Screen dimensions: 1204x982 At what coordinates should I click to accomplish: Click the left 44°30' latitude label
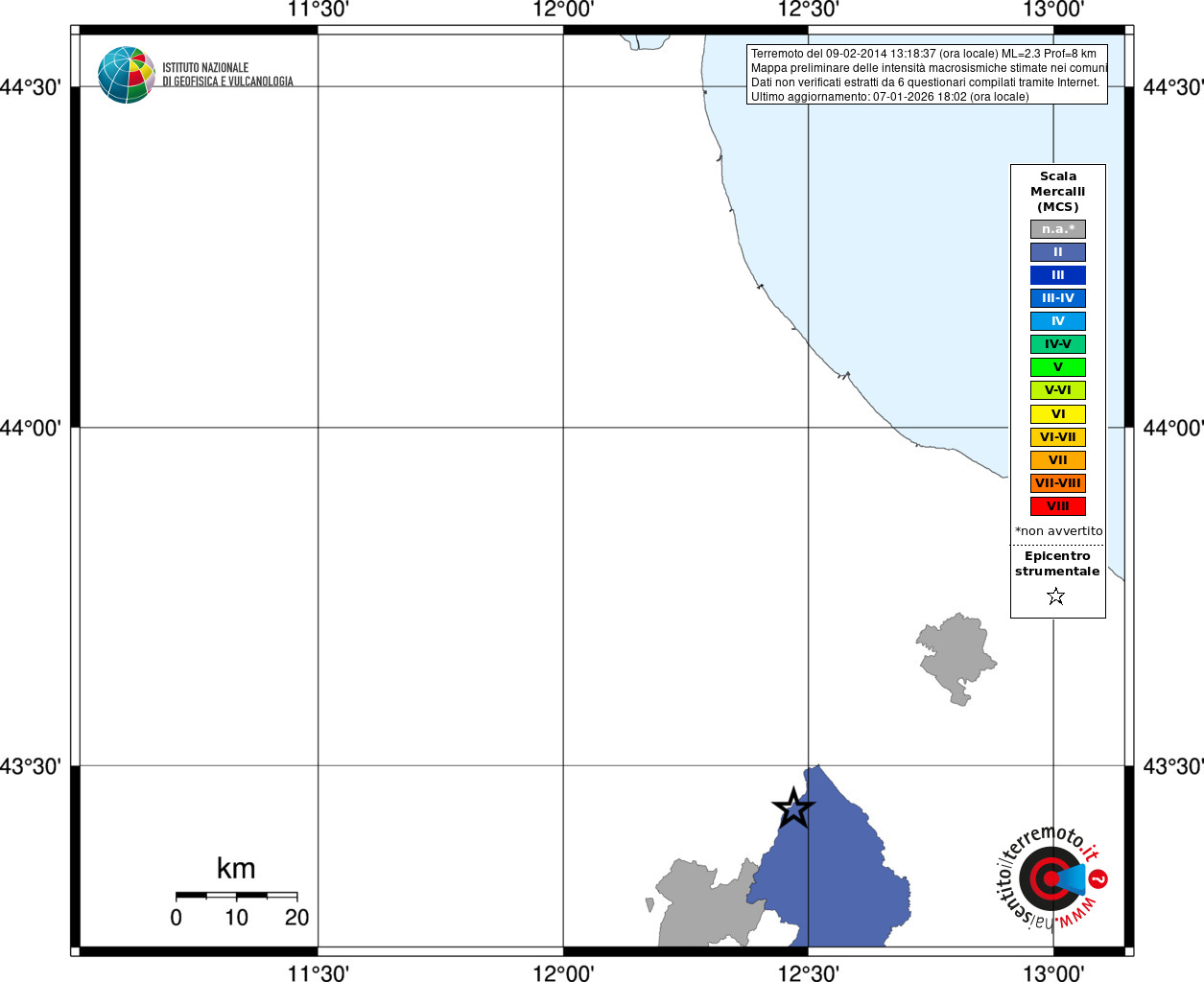click(x=31, y=87)
